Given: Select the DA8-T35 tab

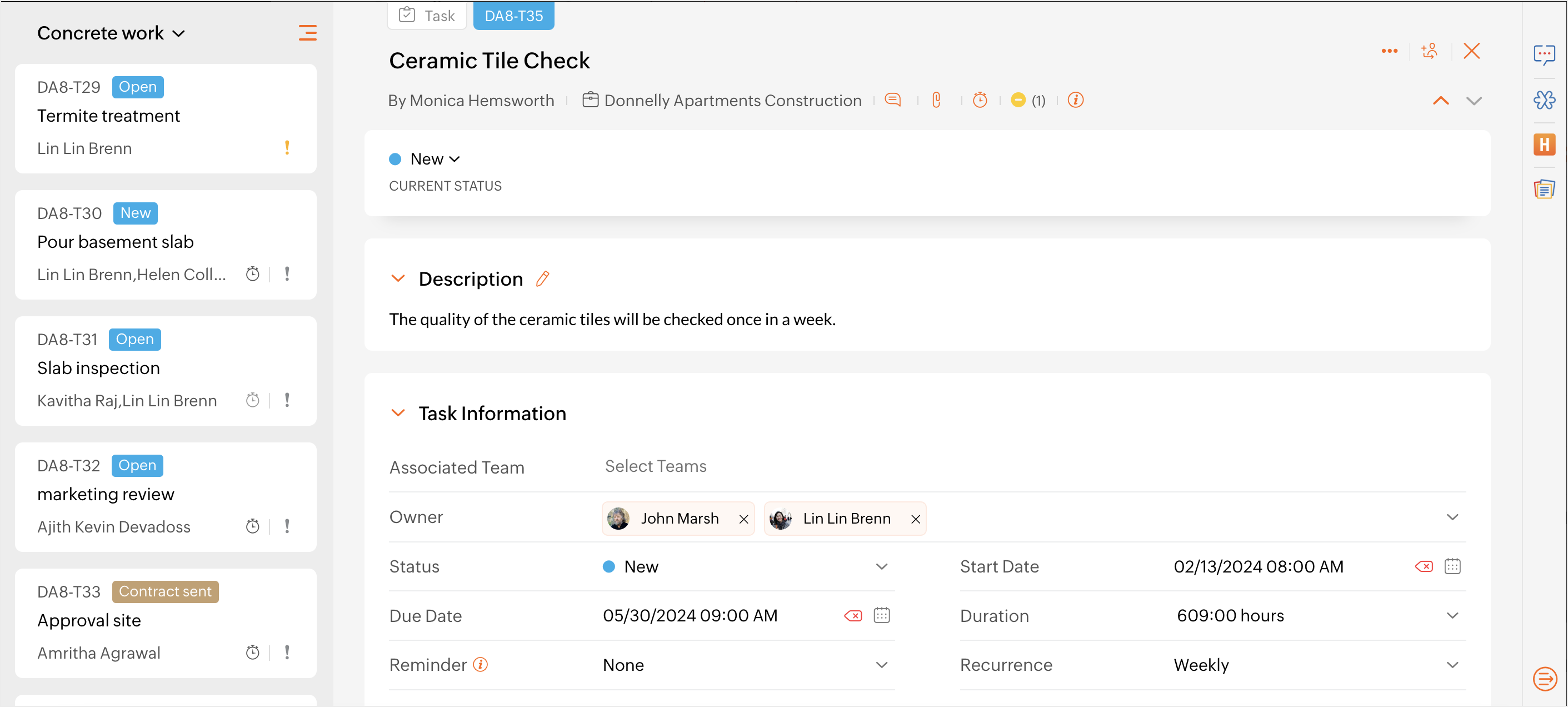Looking at the screenshot, I should pyautogui.click(x=513, y=16).
